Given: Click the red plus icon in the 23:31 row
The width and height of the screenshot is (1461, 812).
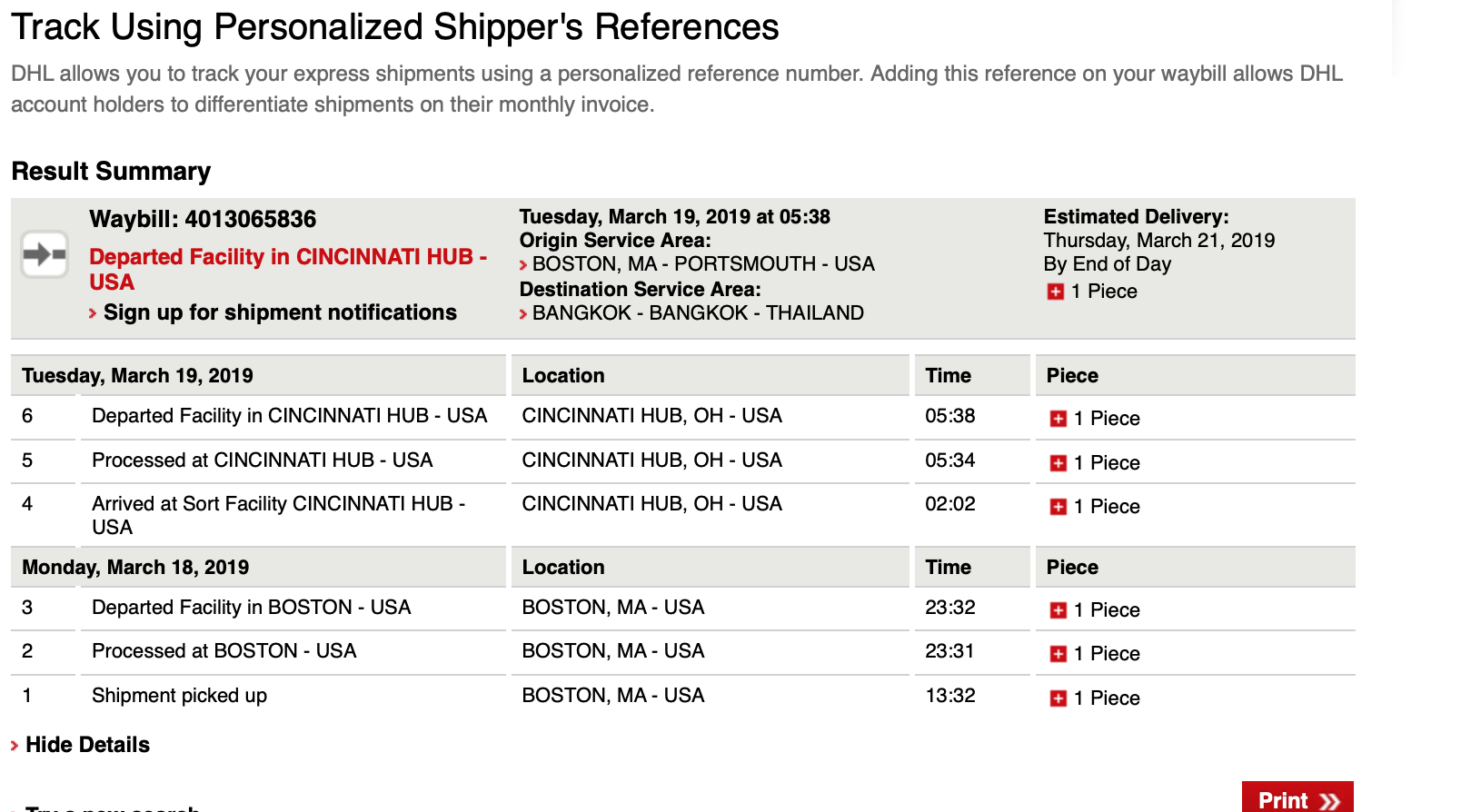Looking at the screenshot, I should (x=1058, y=654).
